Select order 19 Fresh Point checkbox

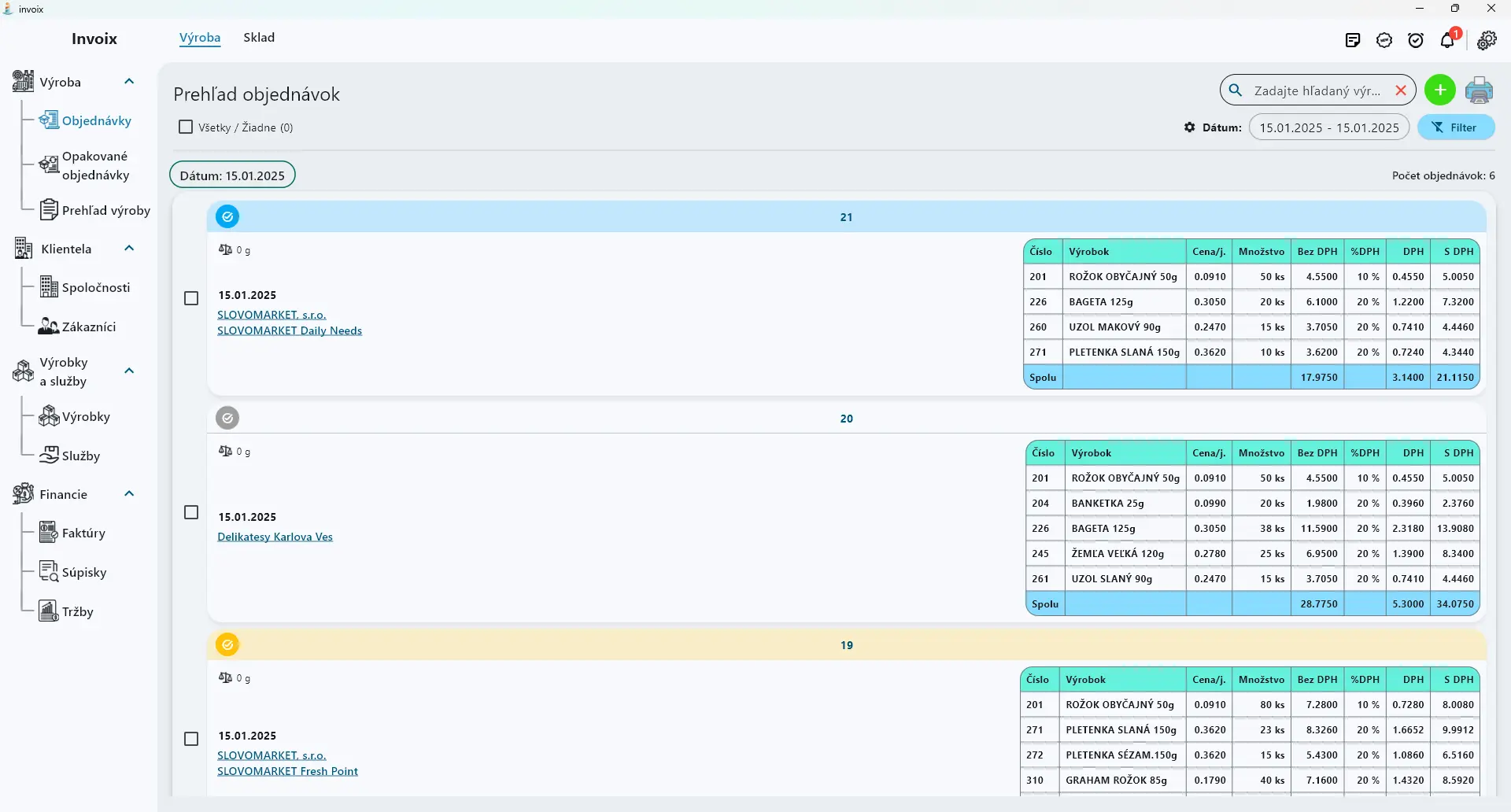(x=191, y=739)
